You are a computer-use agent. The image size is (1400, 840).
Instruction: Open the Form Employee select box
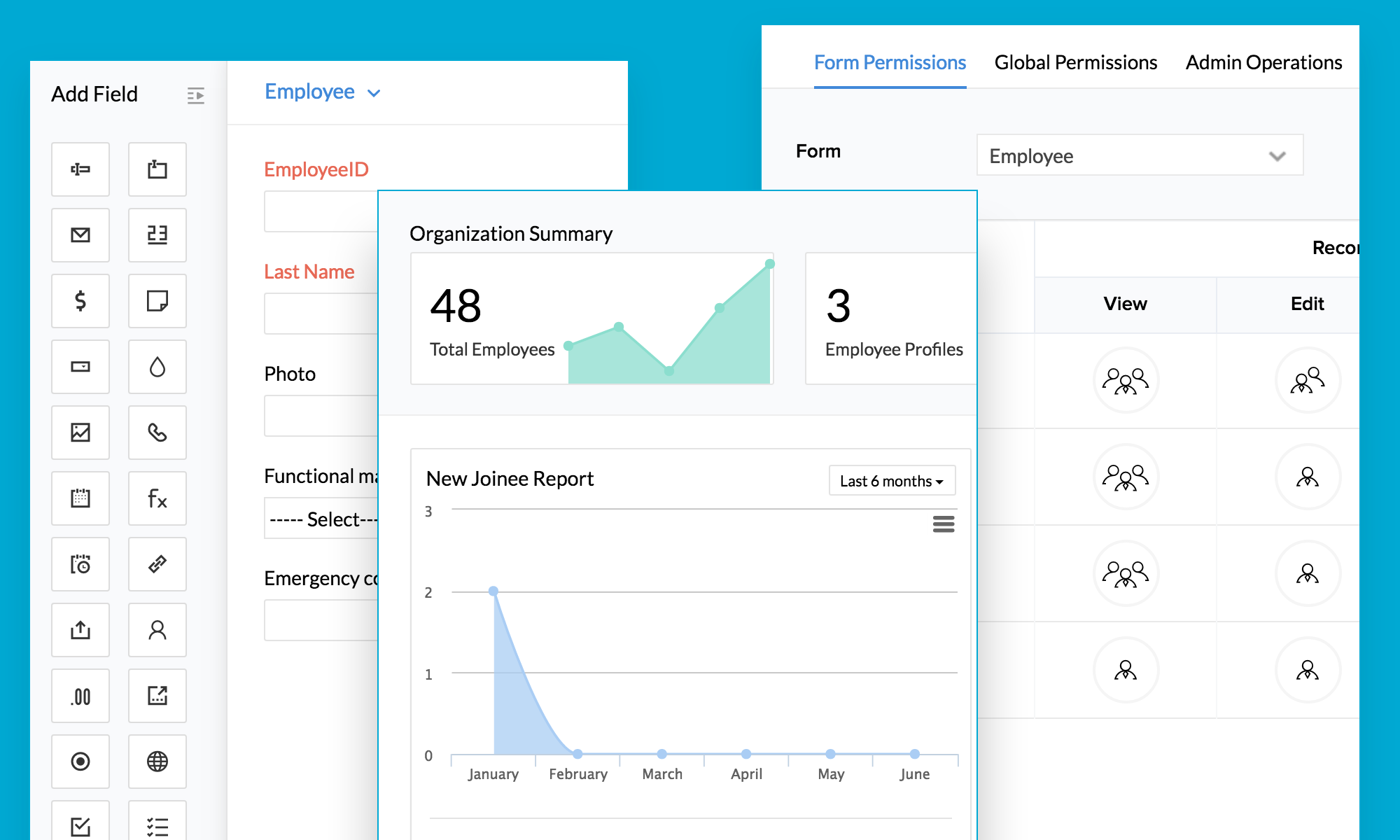pos(1139,155)
